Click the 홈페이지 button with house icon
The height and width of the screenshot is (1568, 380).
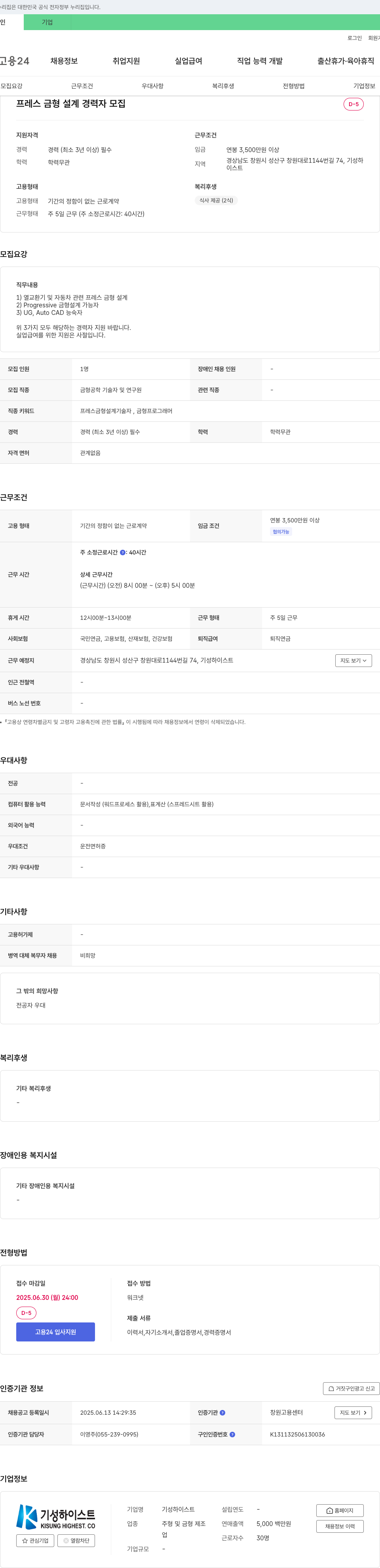340,1510
